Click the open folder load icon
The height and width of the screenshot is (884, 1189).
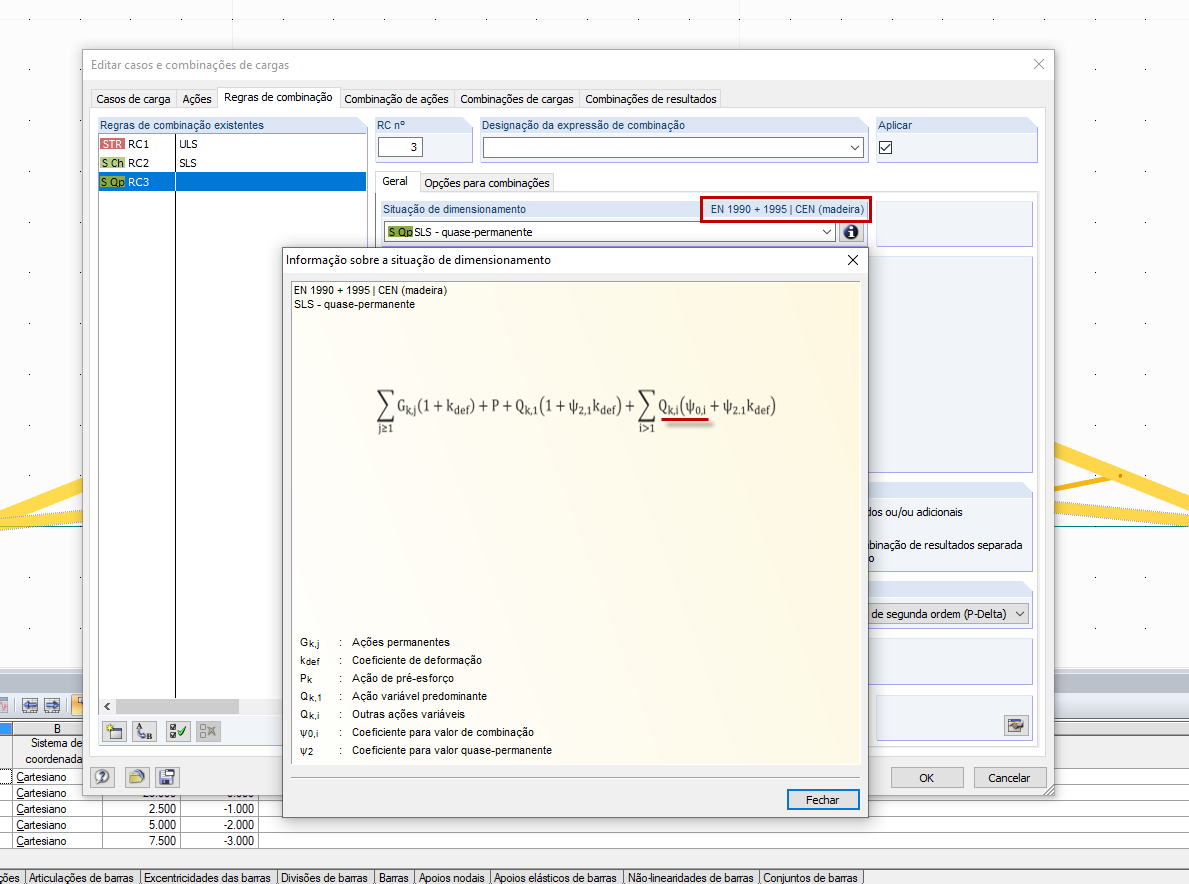[x=136, y=777]
